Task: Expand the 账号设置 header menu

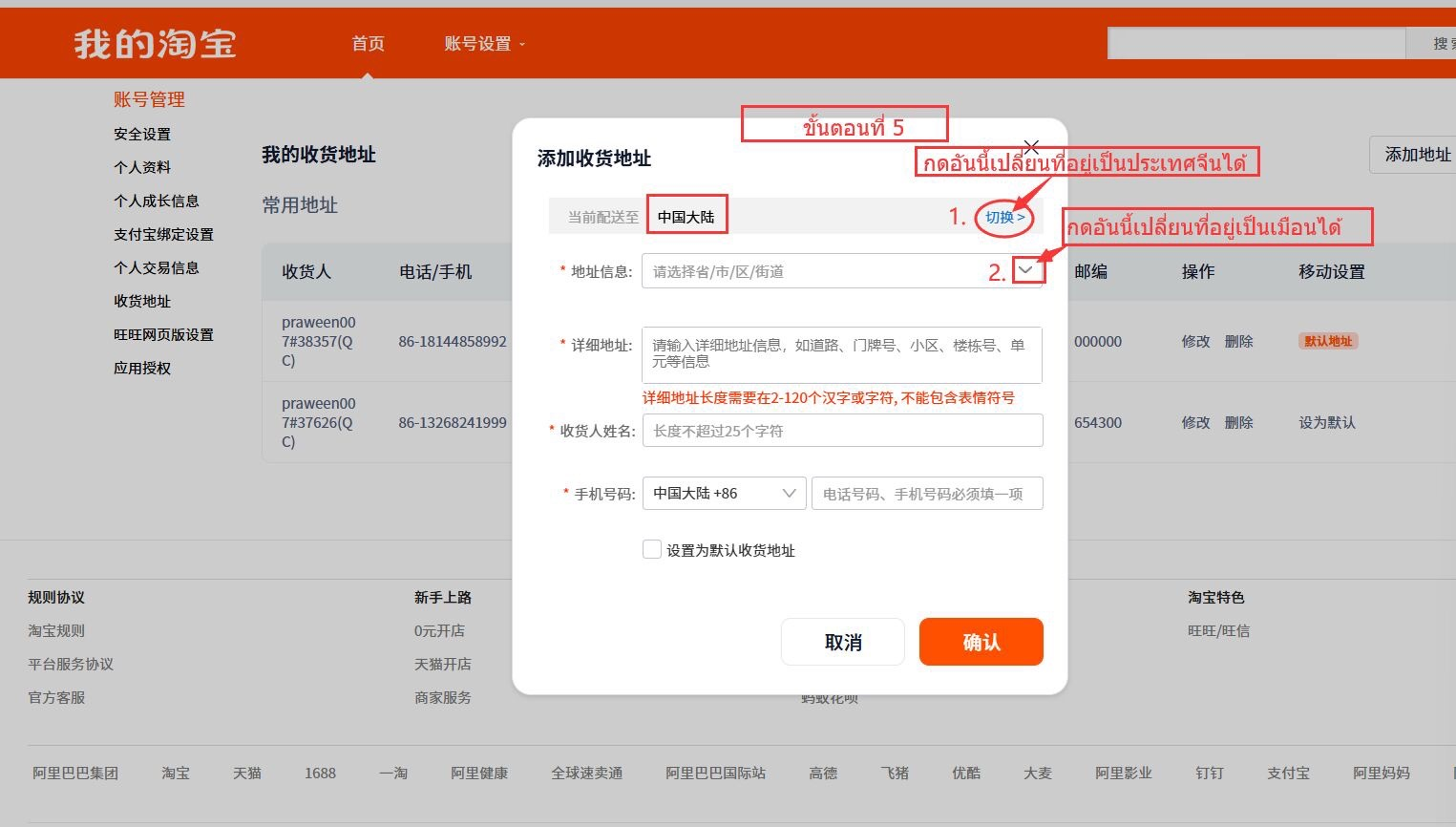Action: (484, 44)
